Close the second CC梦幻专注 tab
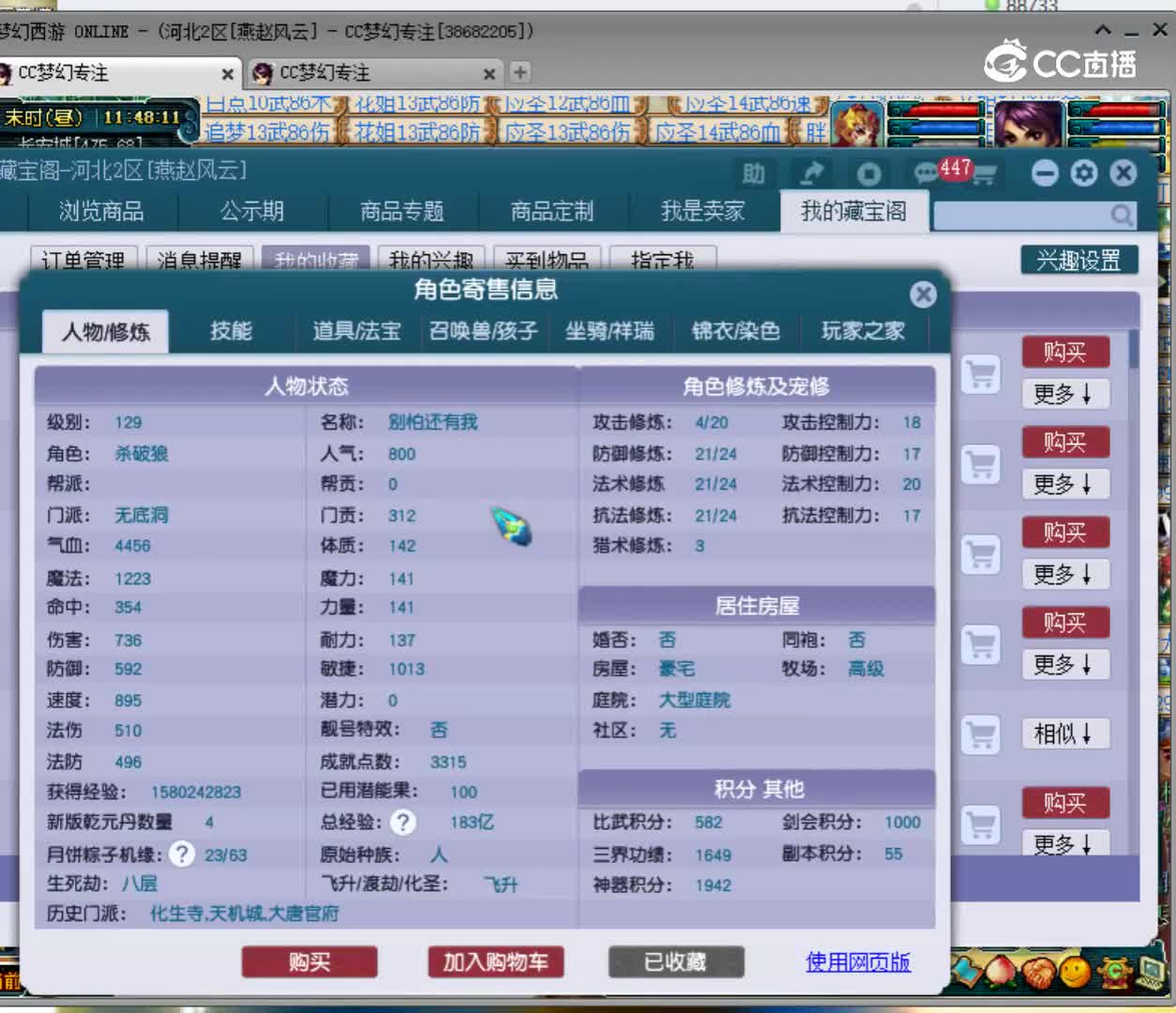This screenshot has height=1013, width=1176. tap(489, 73)
